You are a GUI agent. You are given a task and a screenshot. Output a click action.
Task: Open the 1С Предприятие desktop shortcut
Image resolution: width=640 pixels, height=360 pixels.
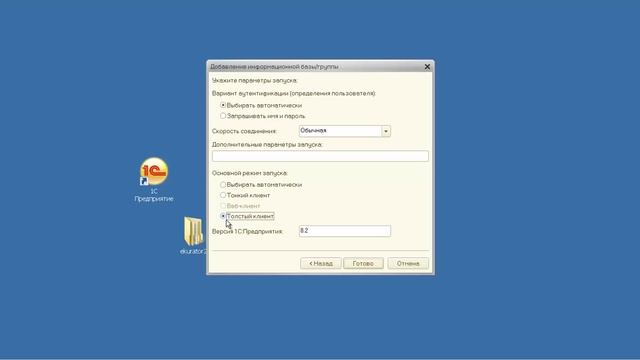[154, 180]
